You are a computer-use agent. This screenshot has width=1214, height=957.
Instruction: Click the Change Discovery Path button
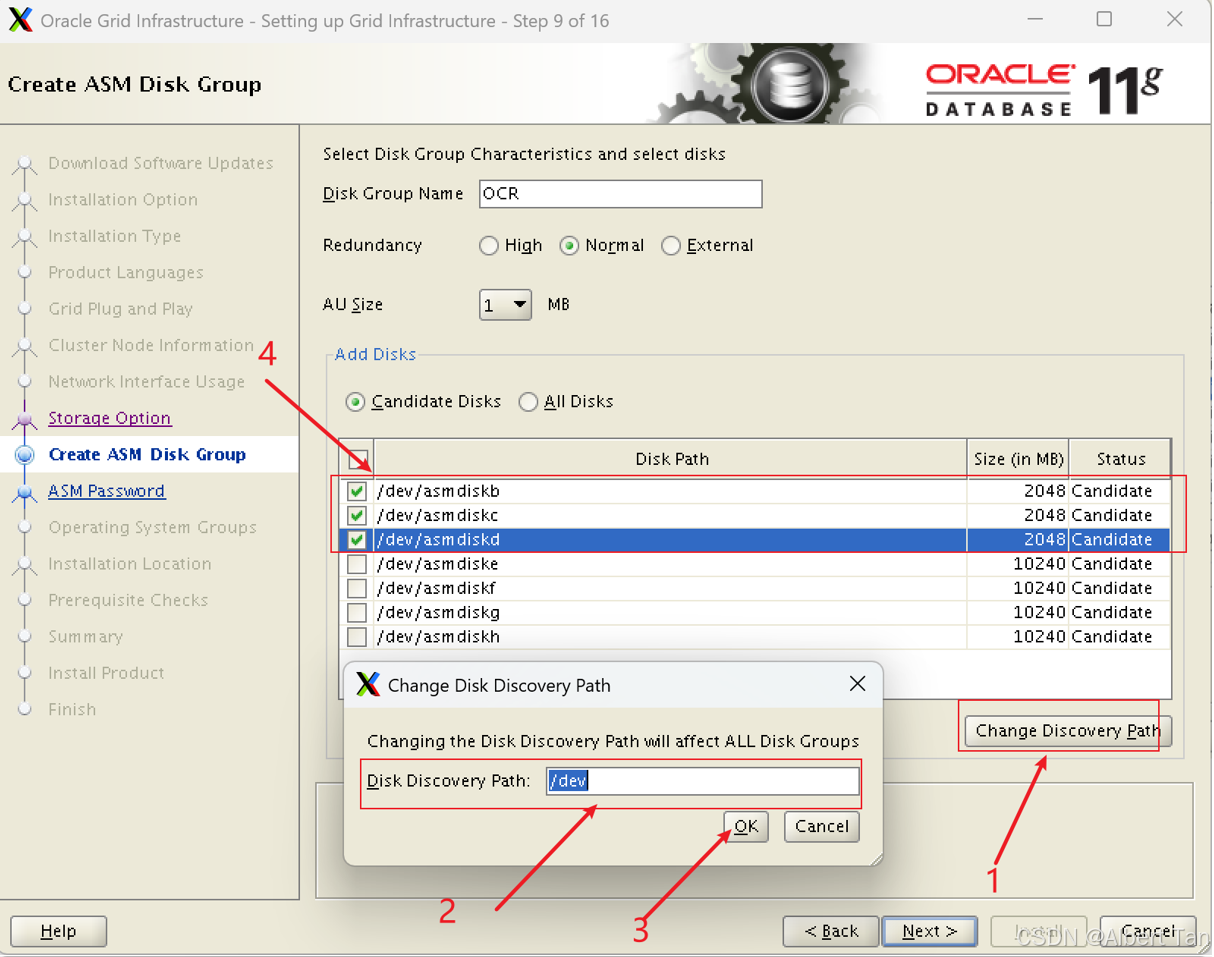[1068, 731]
